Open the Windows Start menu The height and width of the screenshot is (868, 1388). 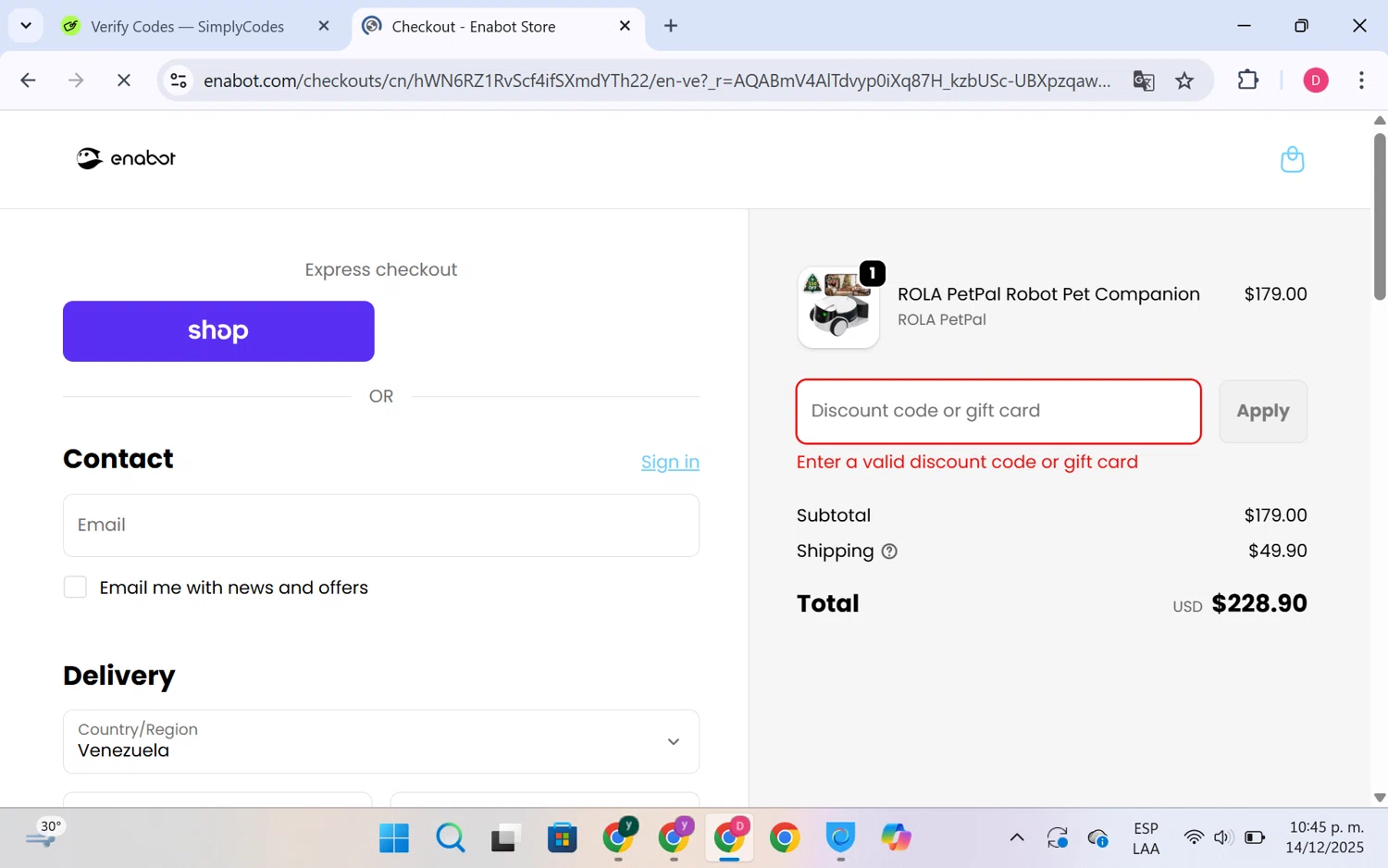[x=394, y=838]
